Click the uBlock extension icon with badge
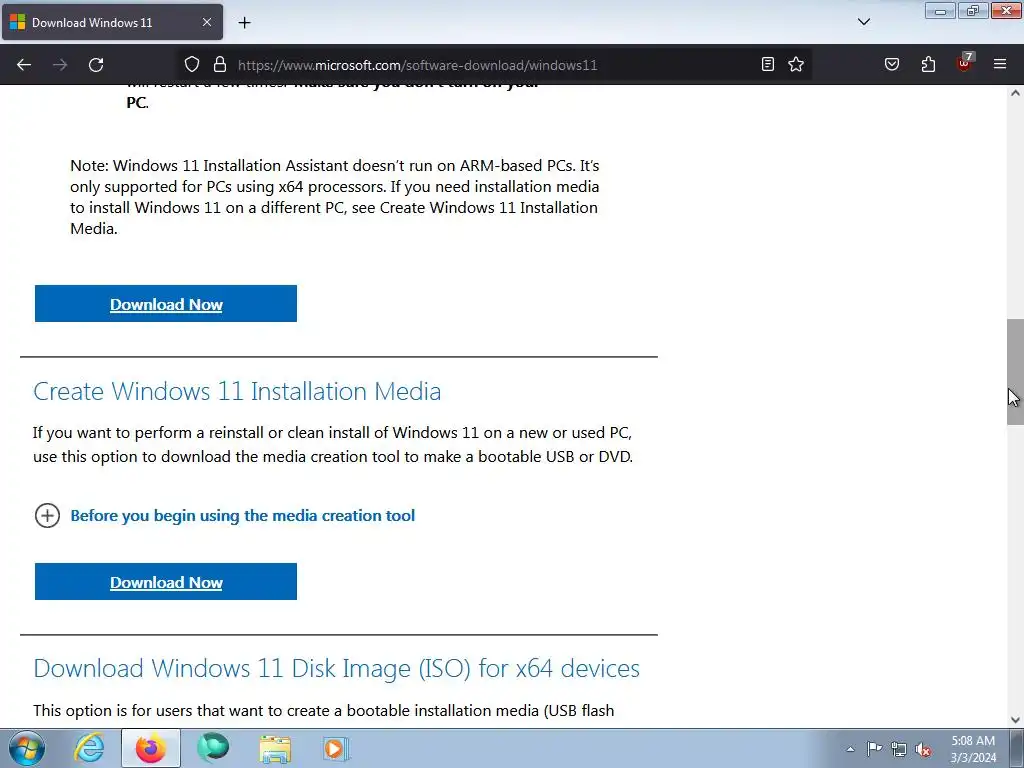1024x768 pixels. point(965,63)
